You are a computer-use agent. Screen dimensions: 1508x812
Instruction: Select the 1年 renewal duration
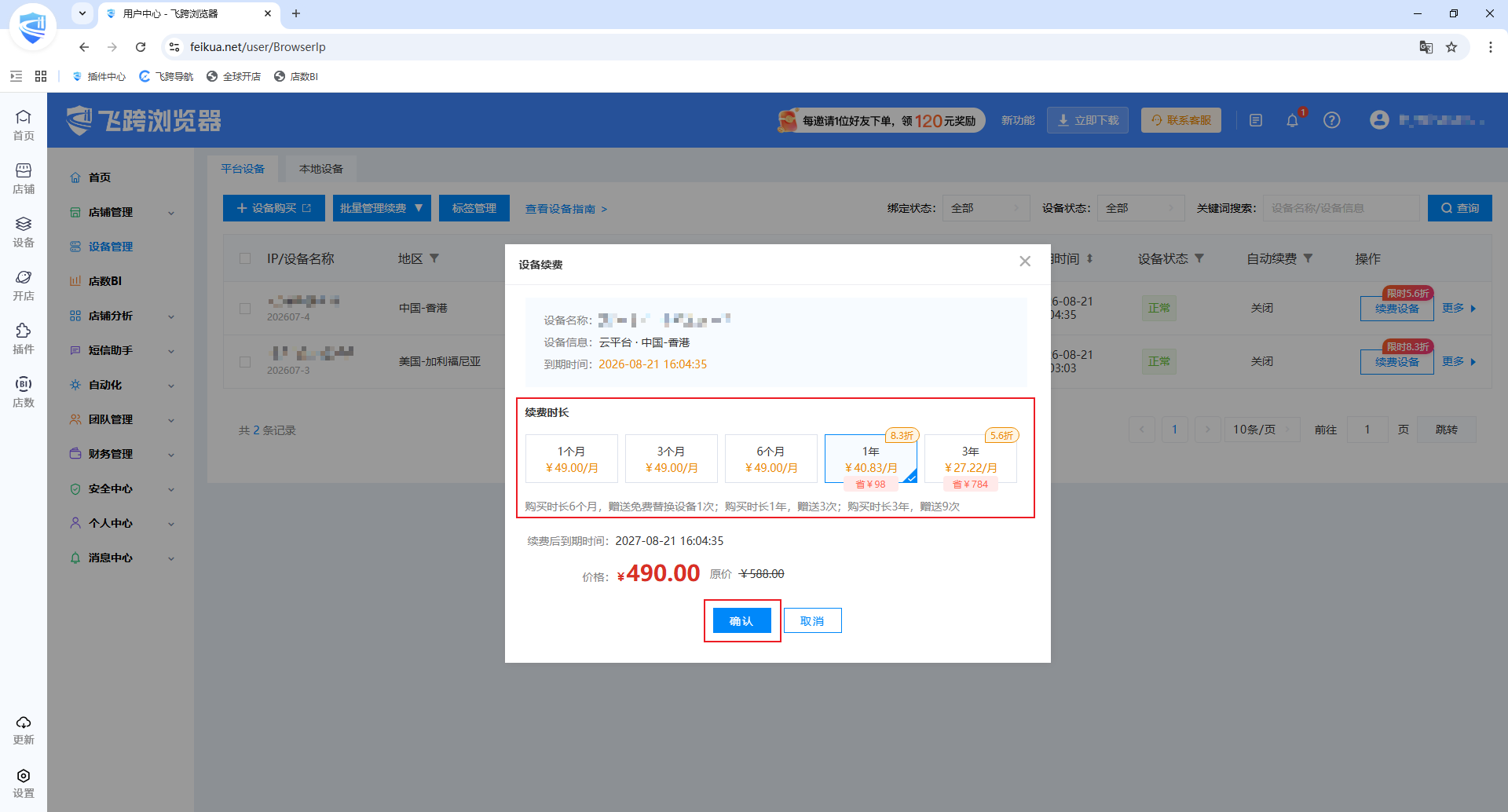(871, 459)
